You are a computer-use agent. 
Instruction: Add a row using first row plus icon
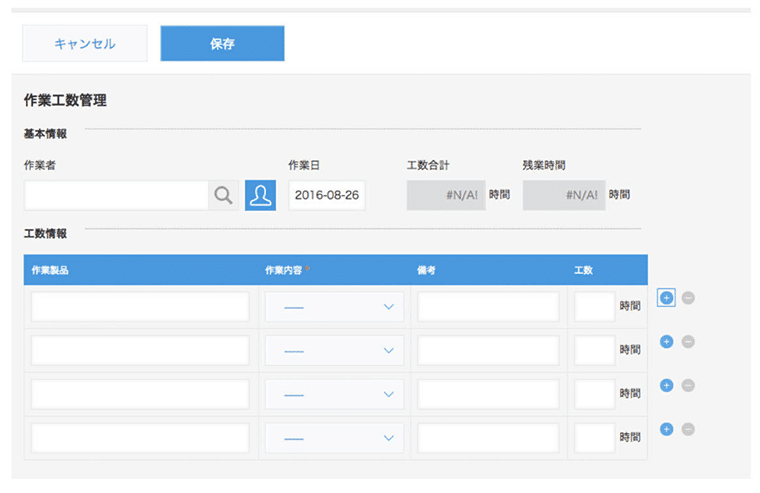[667, 298]
